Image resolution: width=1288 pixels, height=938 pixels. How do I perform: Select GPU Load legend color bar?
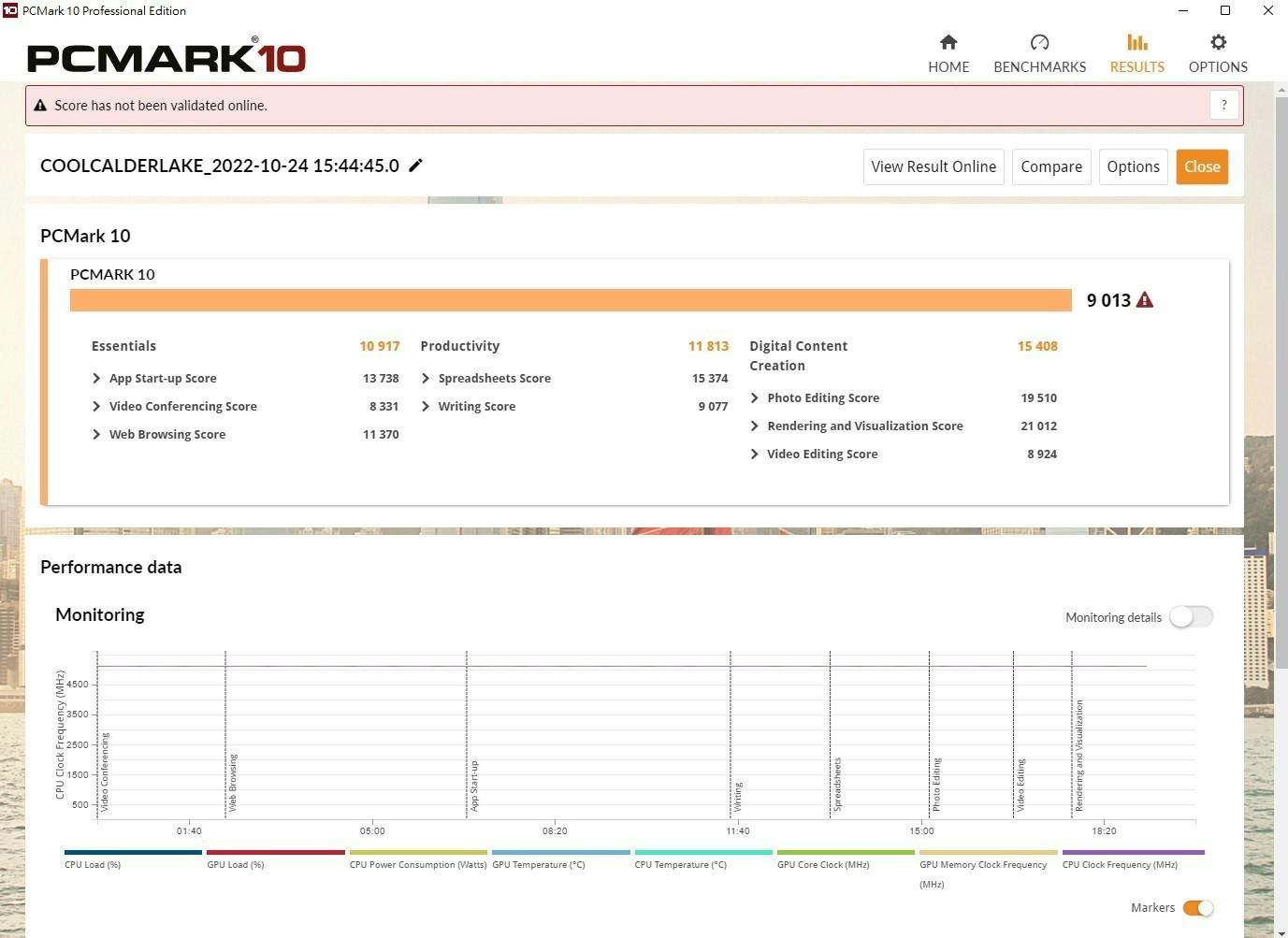276,853
